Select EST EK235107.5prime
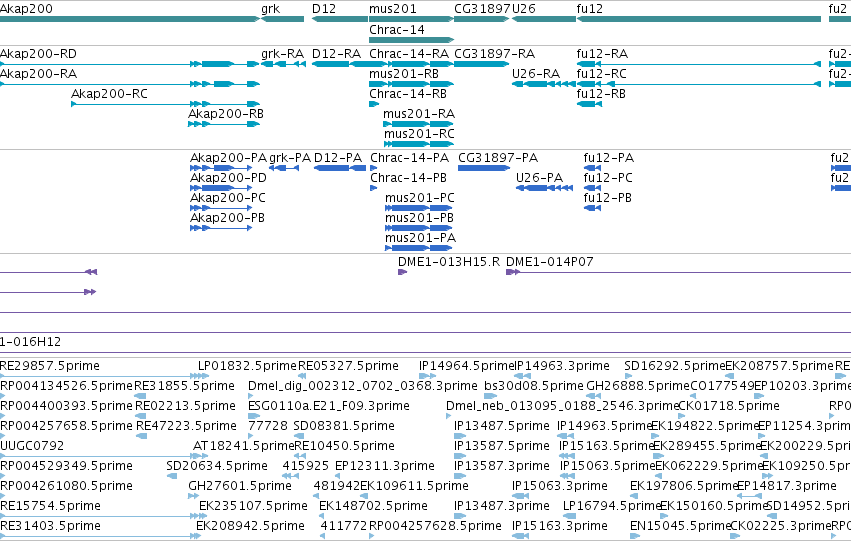The height and width of the screenshot is (541, 851). (253, 507)
